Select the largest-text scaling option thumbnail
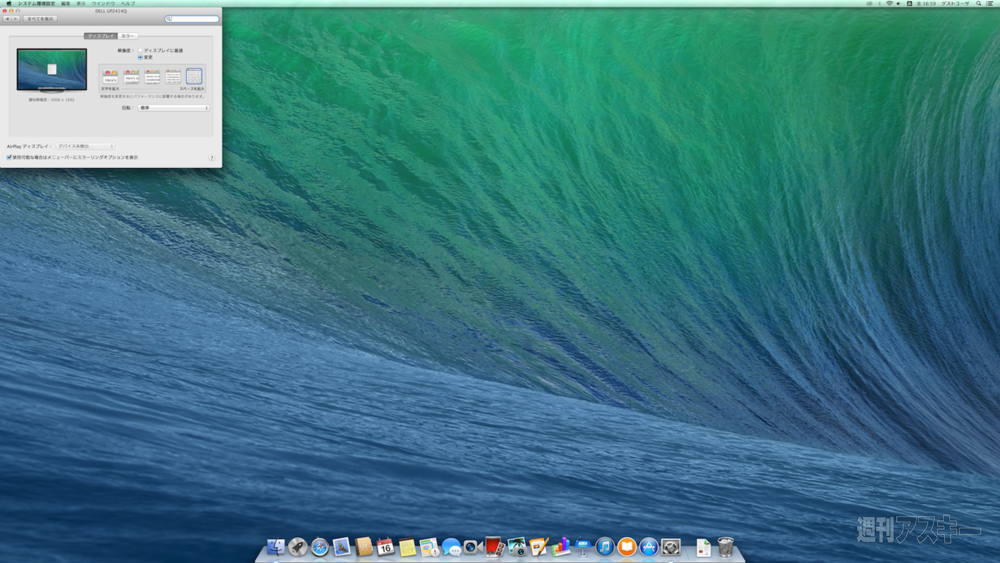The height and width of the screenshot is (563, 1000). tap(110, 76)
